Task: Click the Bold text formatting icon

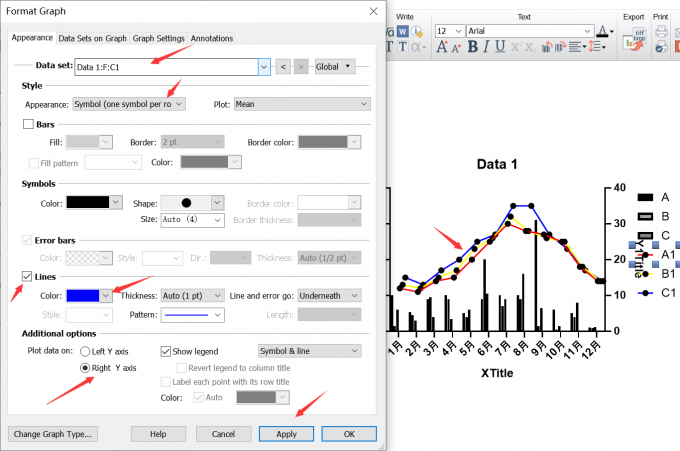Action: point(473,47)
